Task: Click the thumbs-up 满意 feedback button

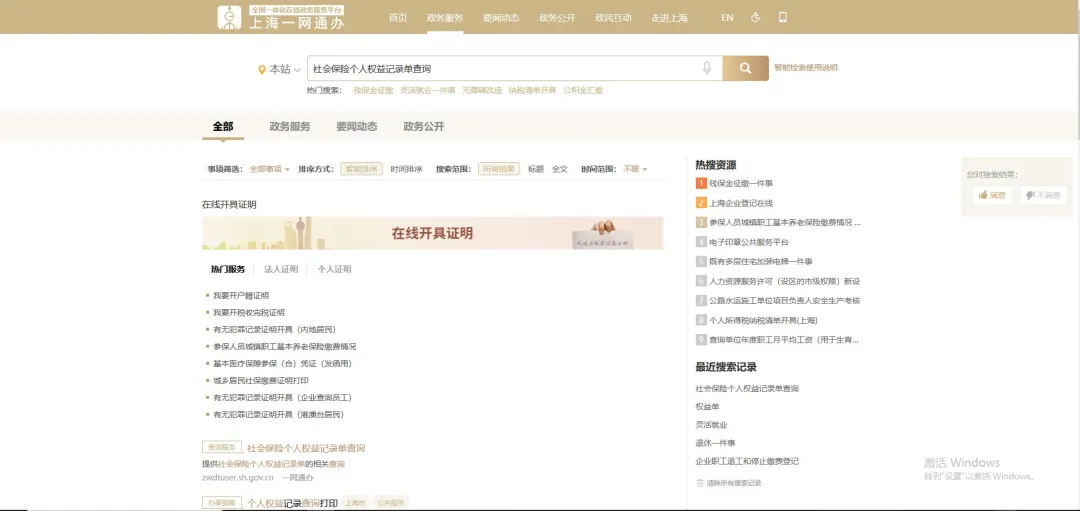Action: pyautogui.click(x=992, y=195)
